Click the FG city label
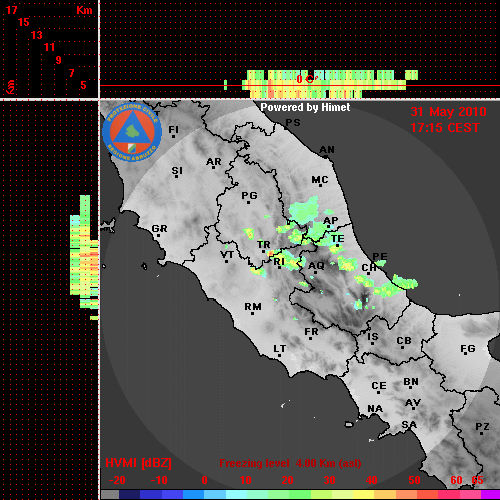Viewport: 500px width, 500px height. [468, 349]
